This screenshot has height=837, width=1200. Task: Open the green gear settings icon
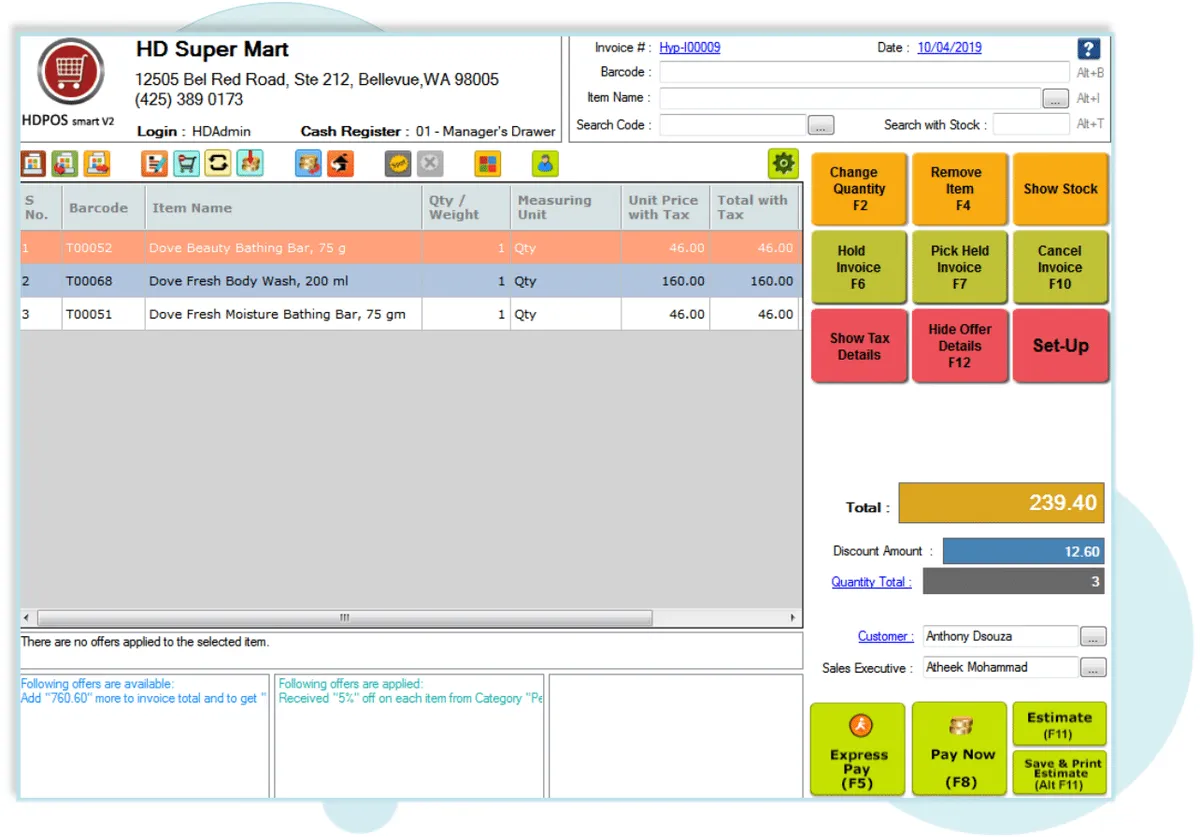coord(783,163)
